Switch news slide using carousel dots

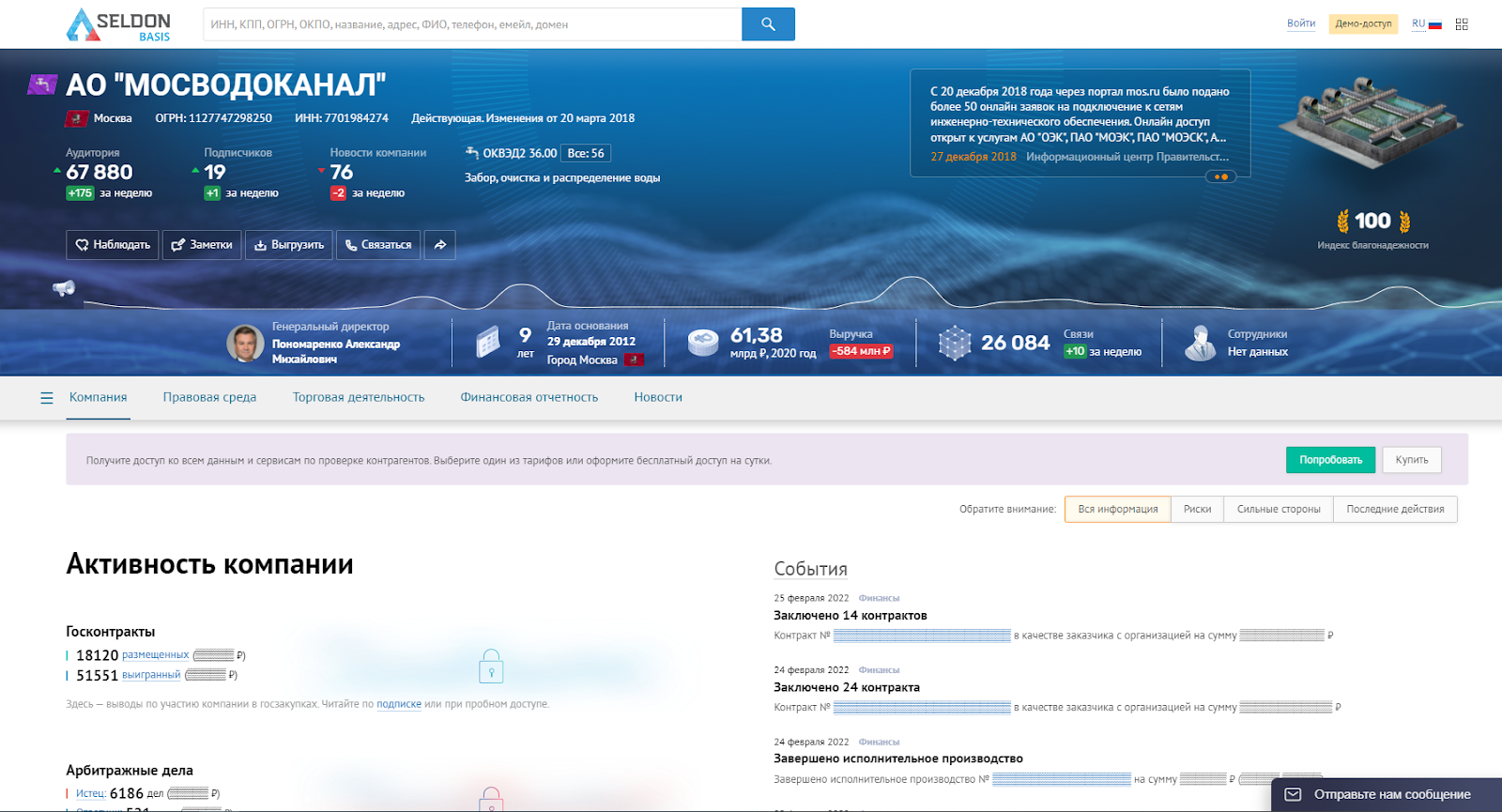point(1220,176)
